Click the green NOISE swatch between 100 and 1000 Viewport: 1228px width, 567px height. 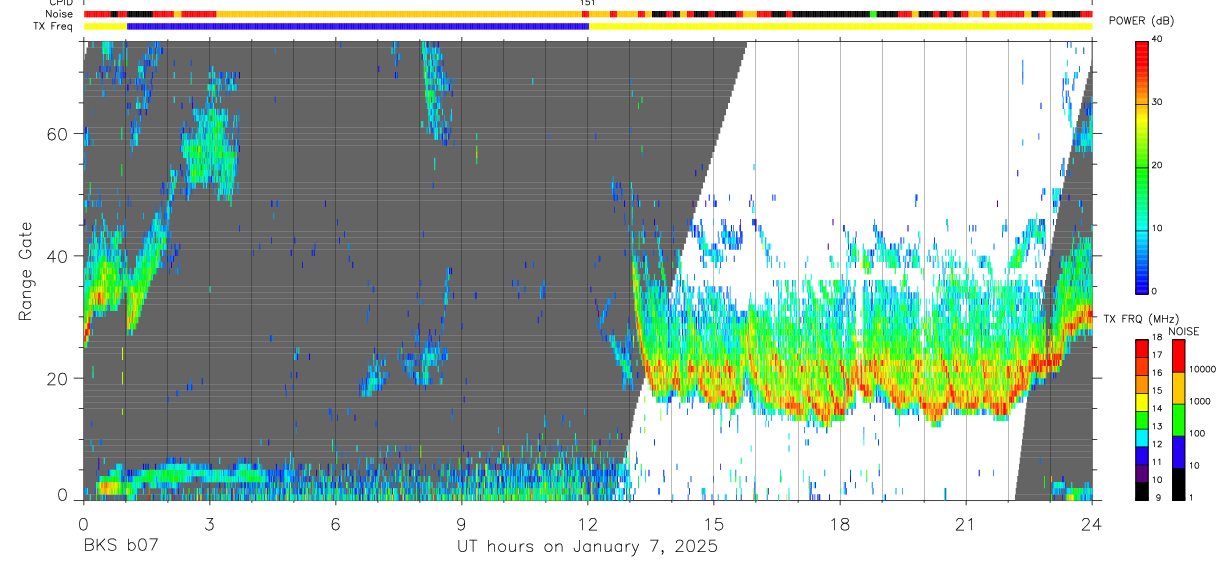pos(1178,419)
